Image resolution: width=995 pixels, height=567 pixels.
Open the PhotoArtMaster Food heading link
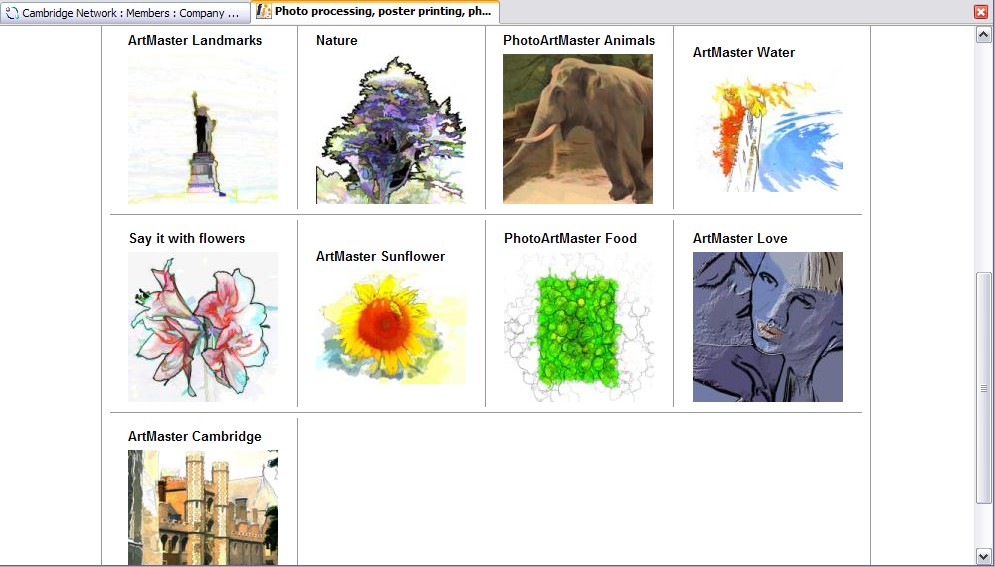click(x=570, y=238)
